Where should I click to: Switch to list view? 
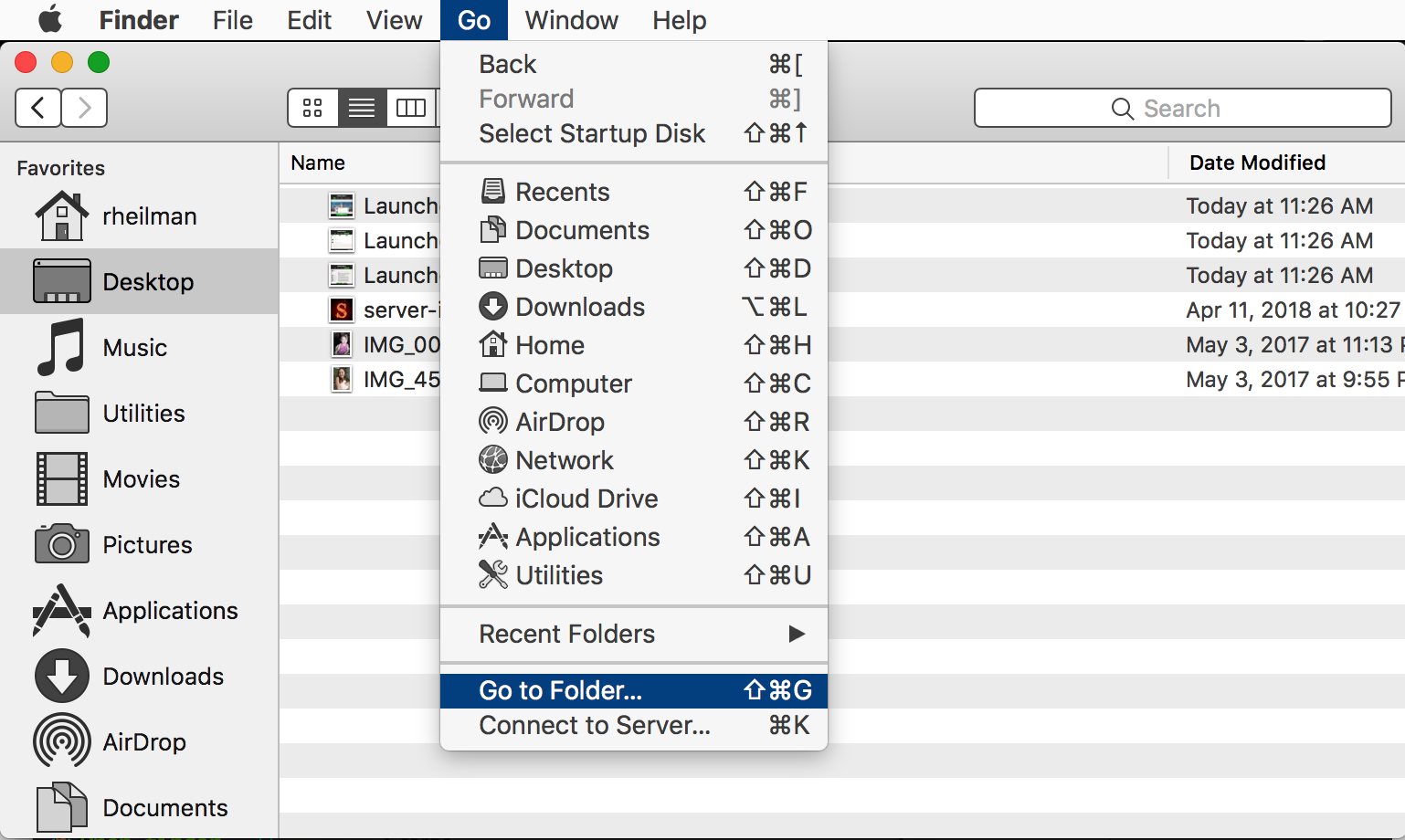point(362,108)
